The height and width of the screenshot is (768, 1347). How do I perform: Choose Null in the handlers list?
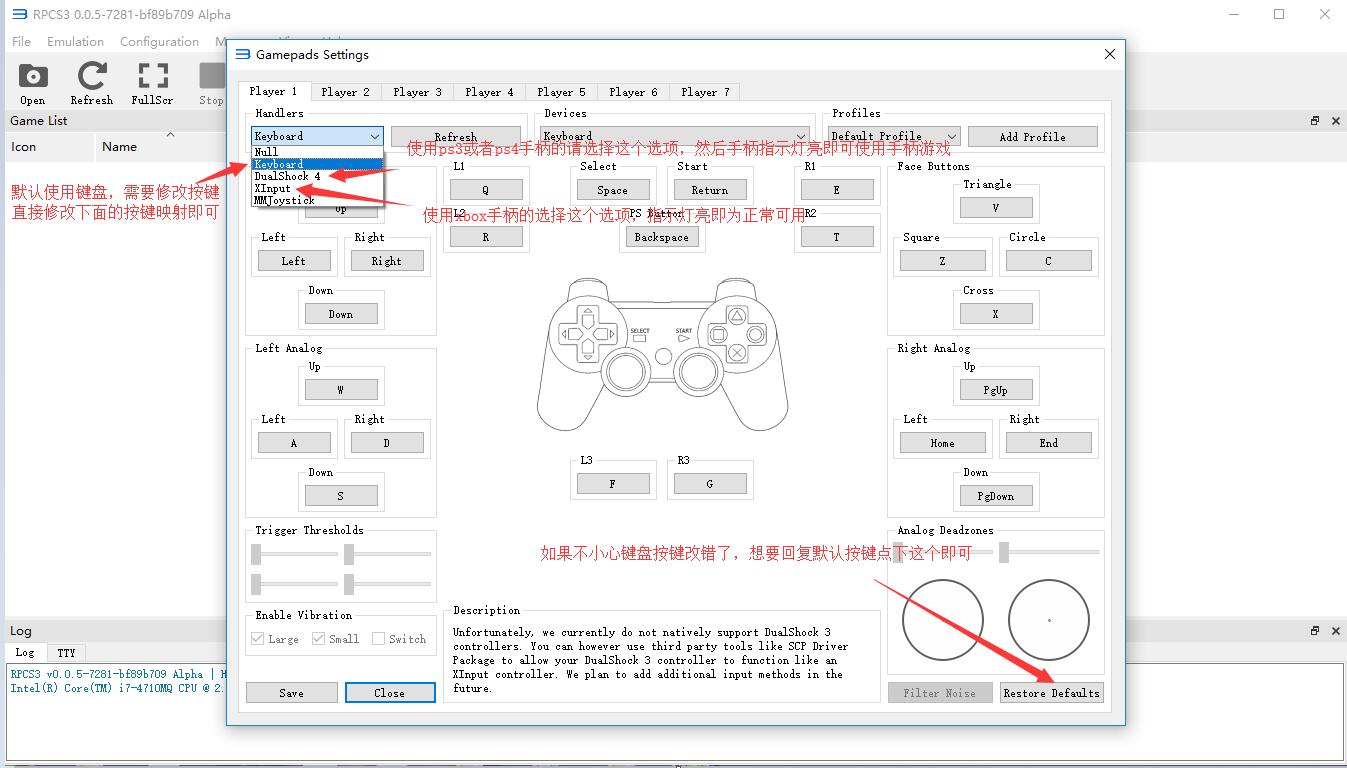click(x=316, y=152)
